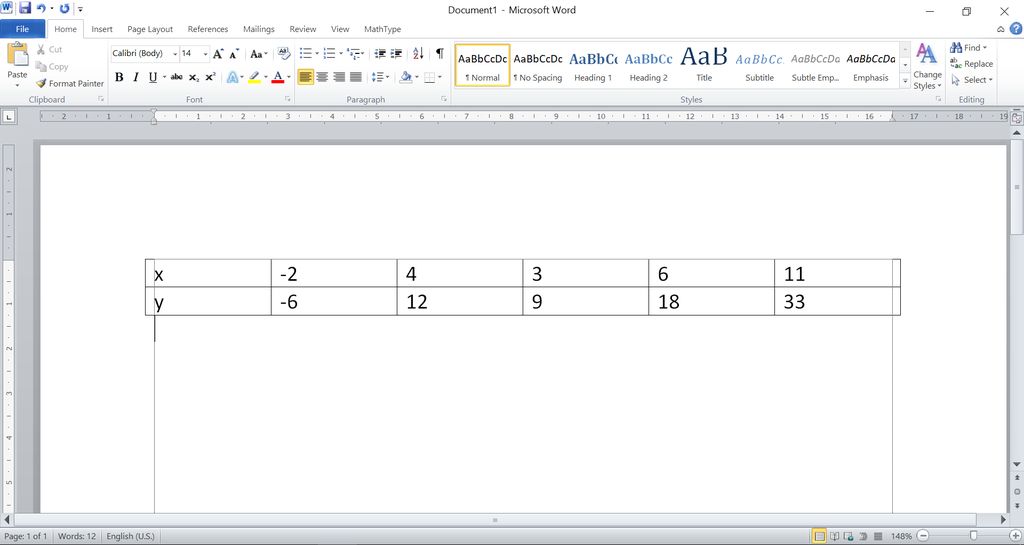Viewport: 1024px width, 545px height.
Task: Switch to Page Layout tab
Action: pyautogui.click(x=150, y=29)
